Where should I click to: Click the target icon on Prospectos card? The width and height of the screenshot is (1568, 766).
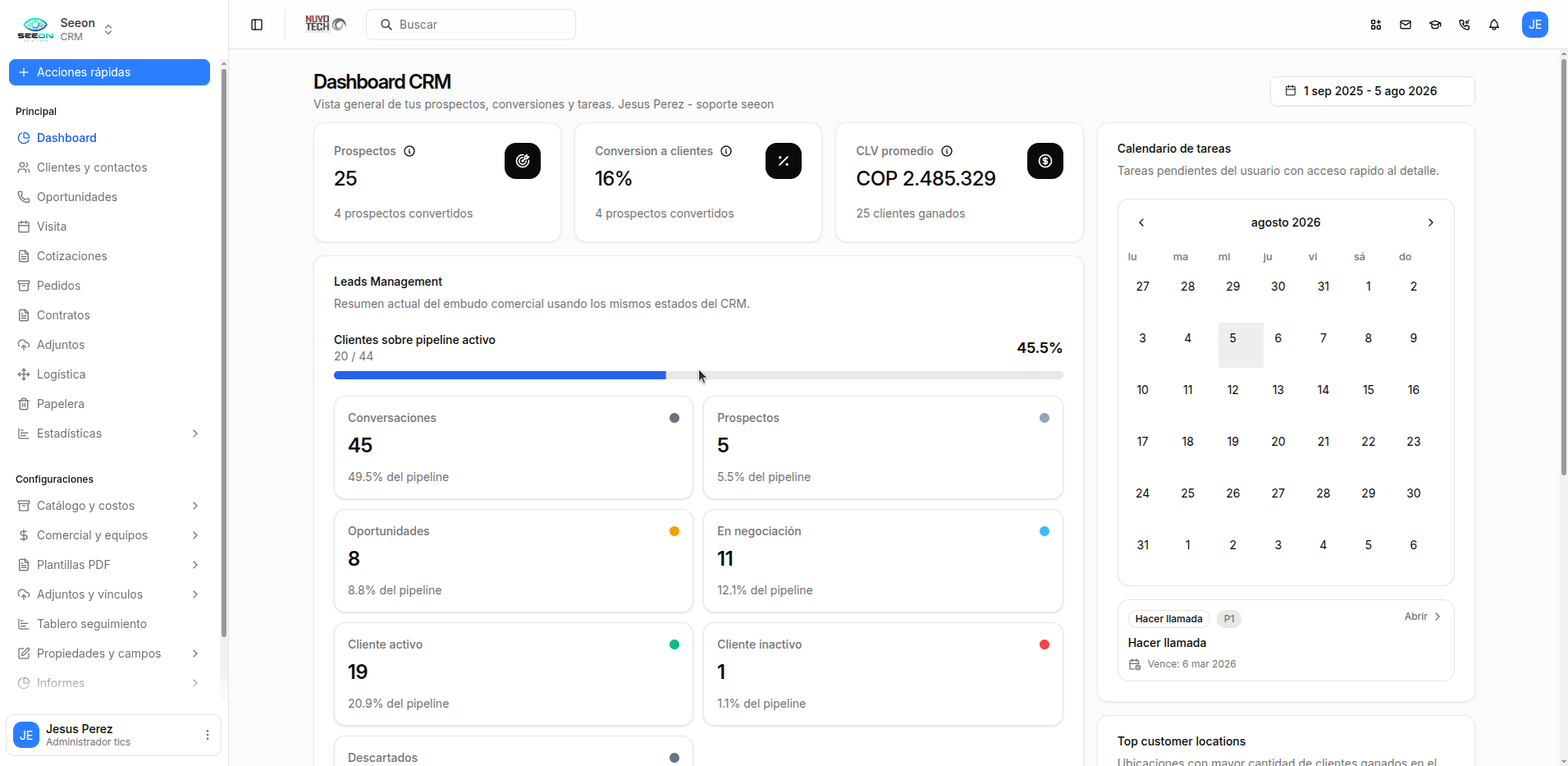[523, 161]
